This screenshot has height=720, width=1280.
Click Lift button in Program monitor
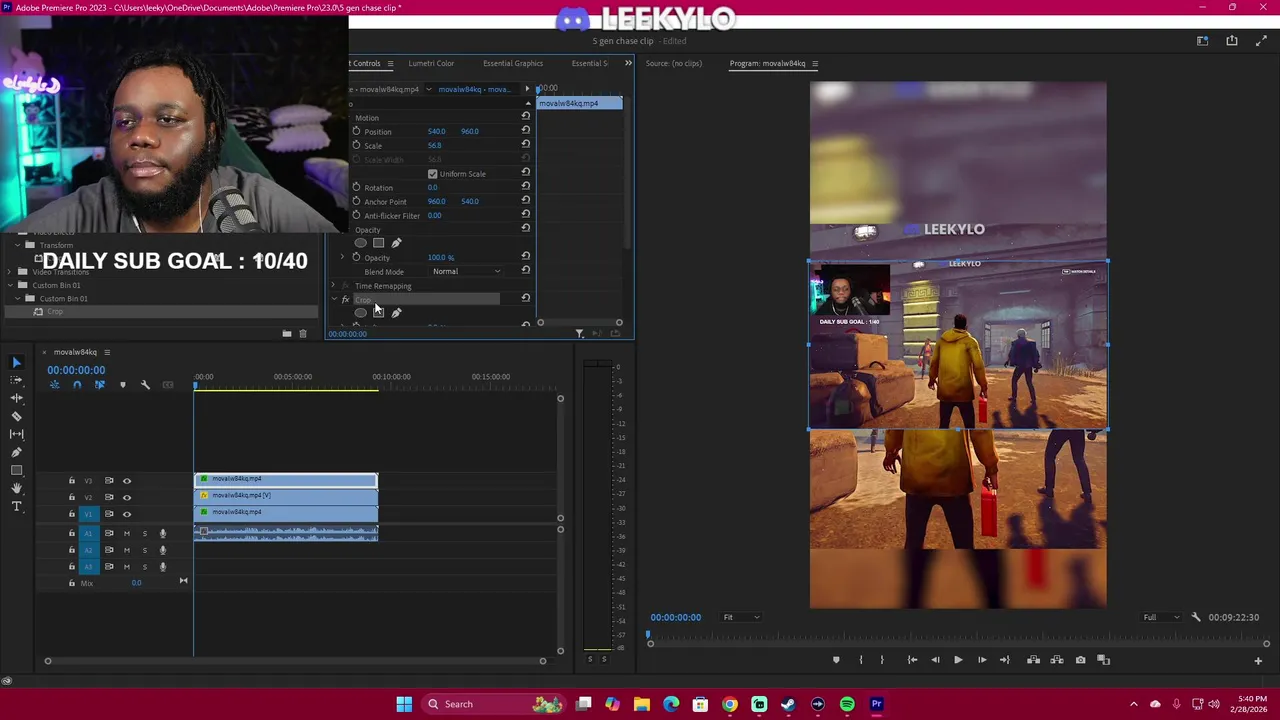tap(1033, 660)
